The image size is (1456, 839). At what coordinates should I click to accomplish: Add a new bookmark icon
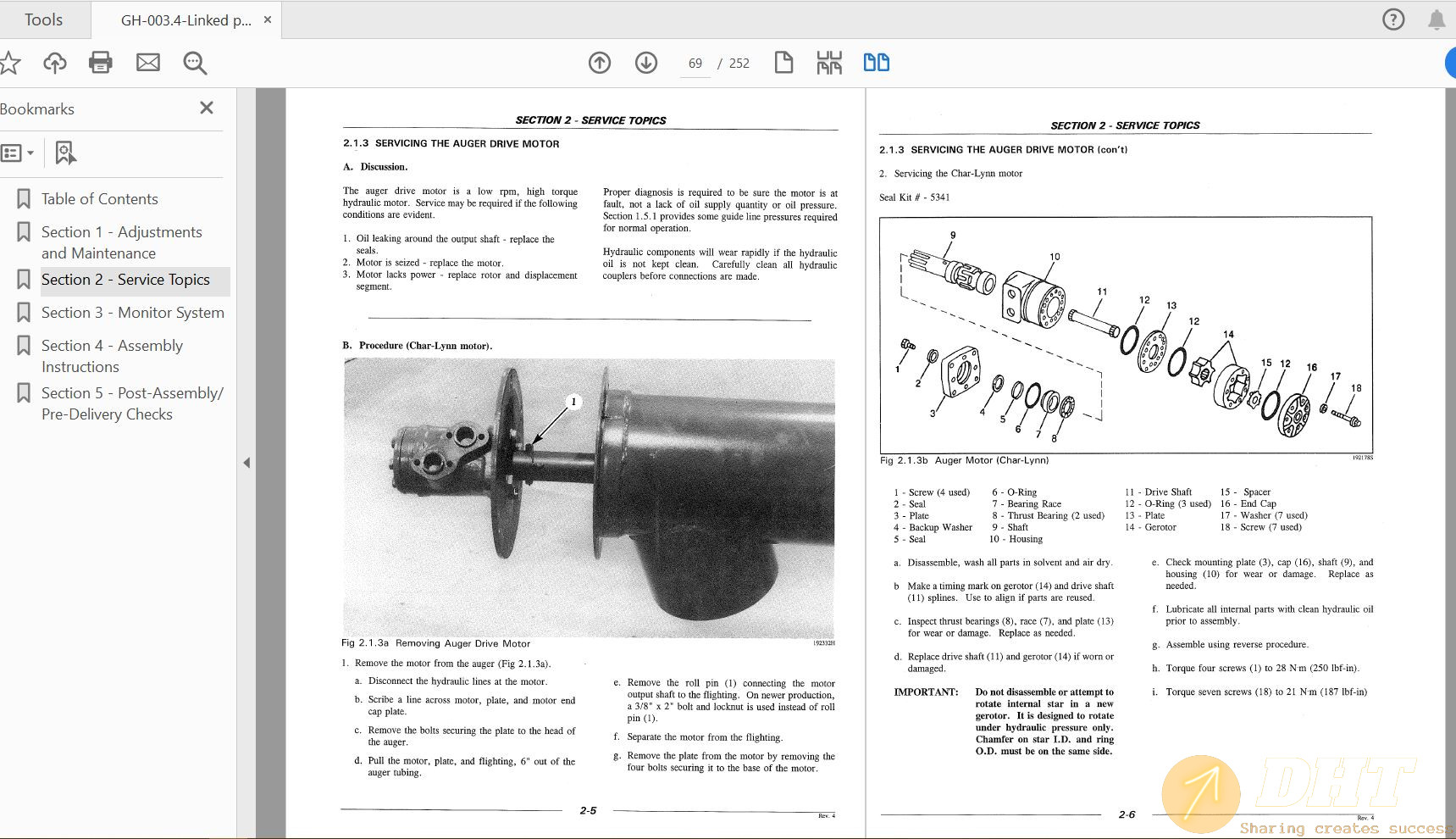[x=65, y=153]
